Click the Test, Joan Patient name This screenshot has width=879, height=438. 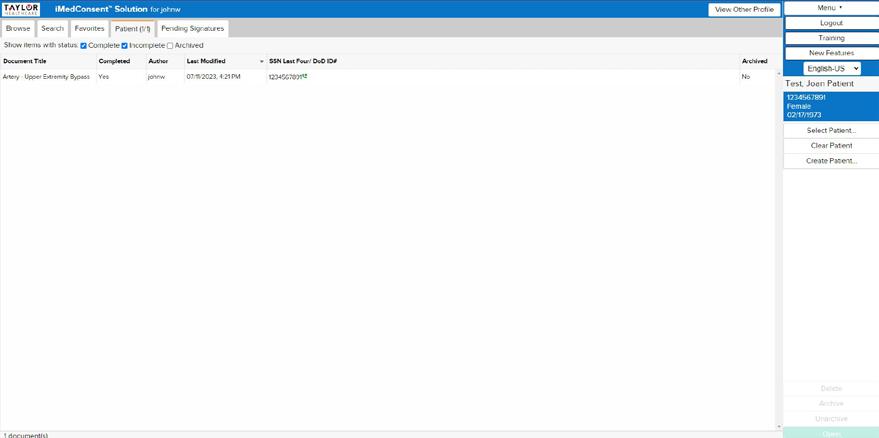[x=820, y=84]
